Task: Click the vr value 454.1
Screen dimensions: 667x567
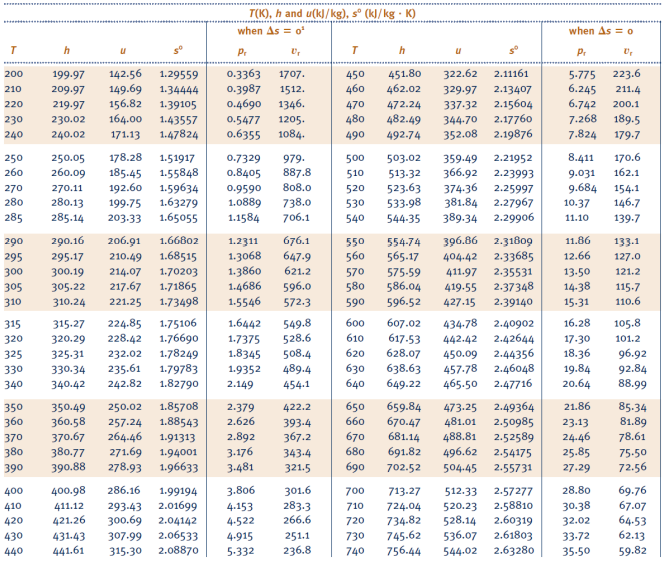Action: (x=297, y=384)
